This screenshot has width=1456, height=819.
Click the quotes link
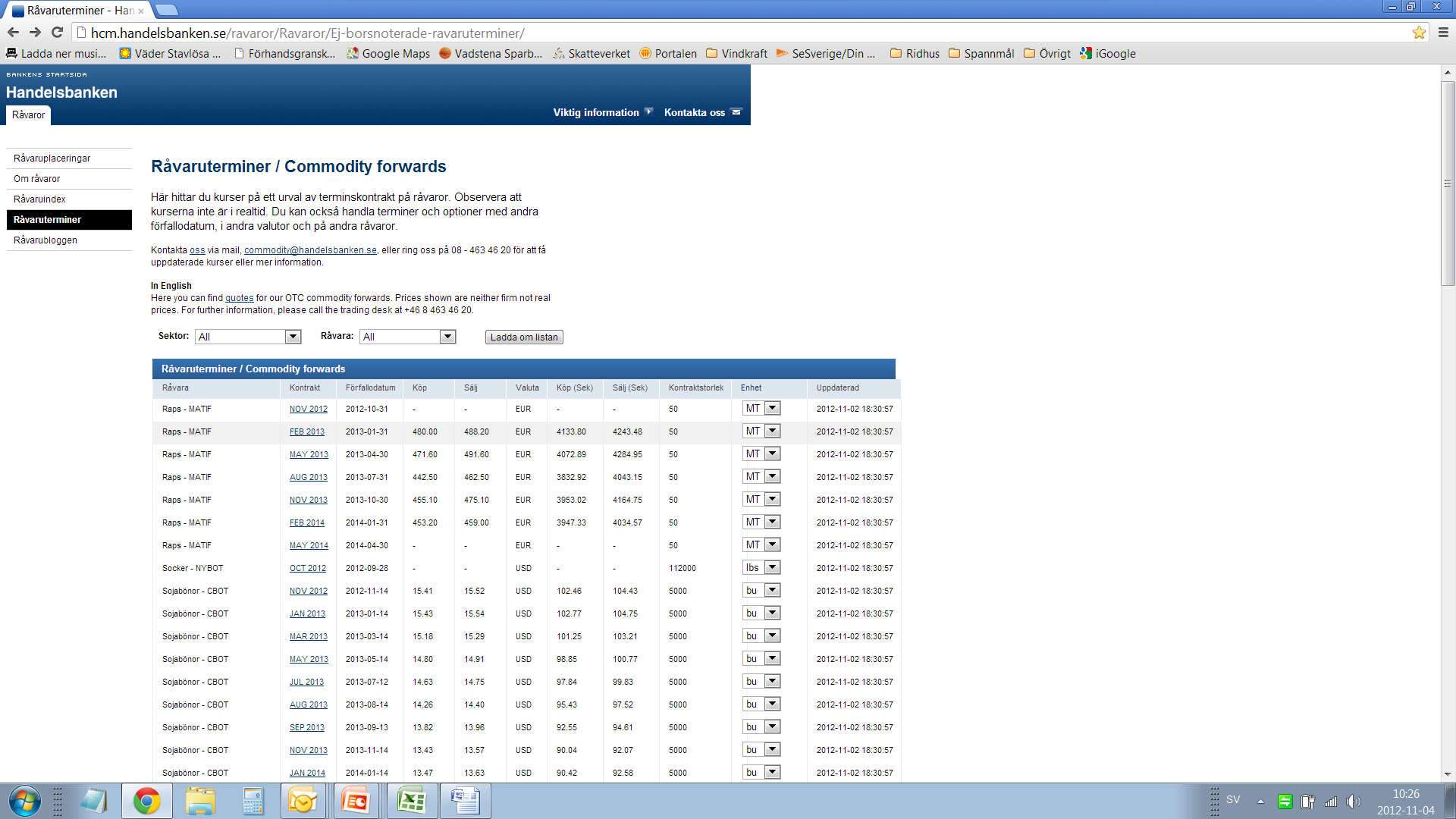(x=240, y=298)
